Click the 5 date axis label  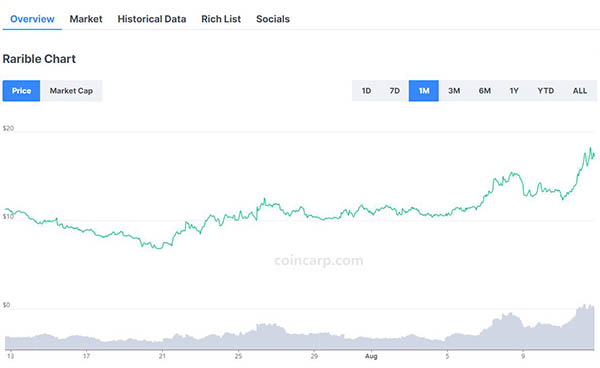[x=447, y=356]
